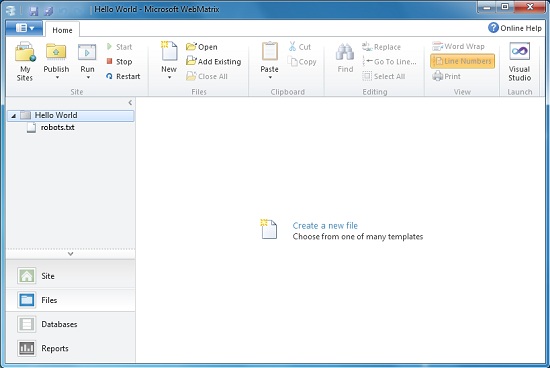Start the site with Start button
The height and width of the screenshot is (368, 550).
[119, 47]
